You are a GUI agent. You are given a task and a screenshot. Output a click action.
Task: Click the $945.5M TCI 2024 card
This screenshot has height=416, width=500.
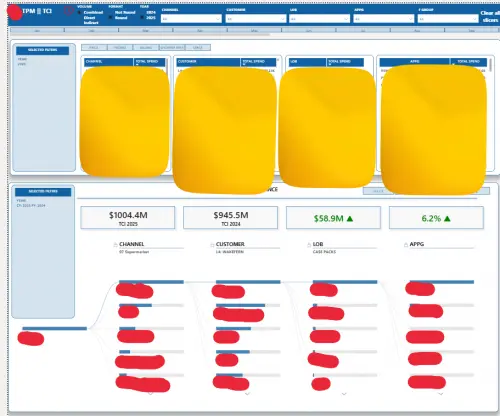230,218
